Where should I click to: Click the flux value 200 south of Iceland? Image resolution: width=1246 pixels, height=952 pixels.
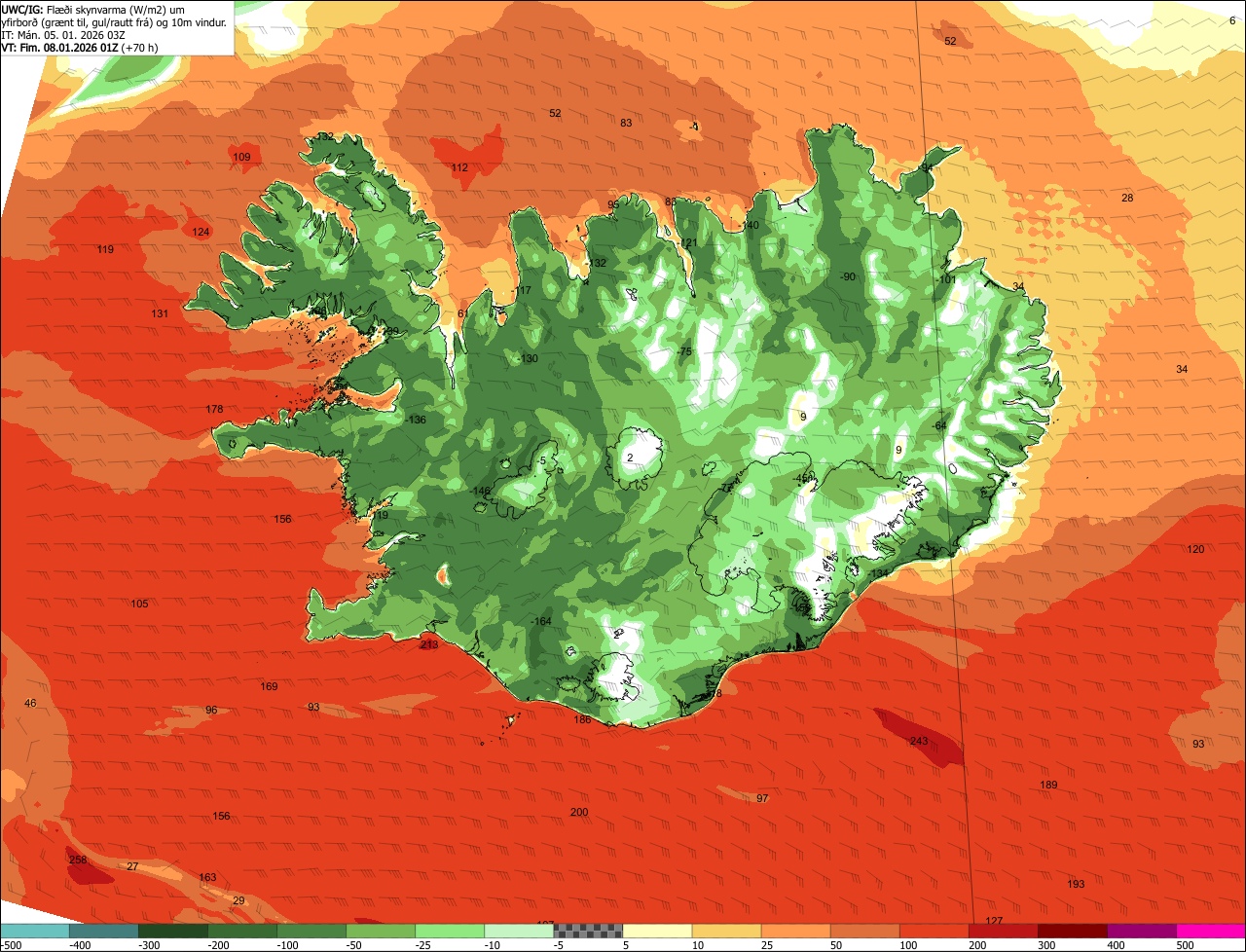(579, 812)
